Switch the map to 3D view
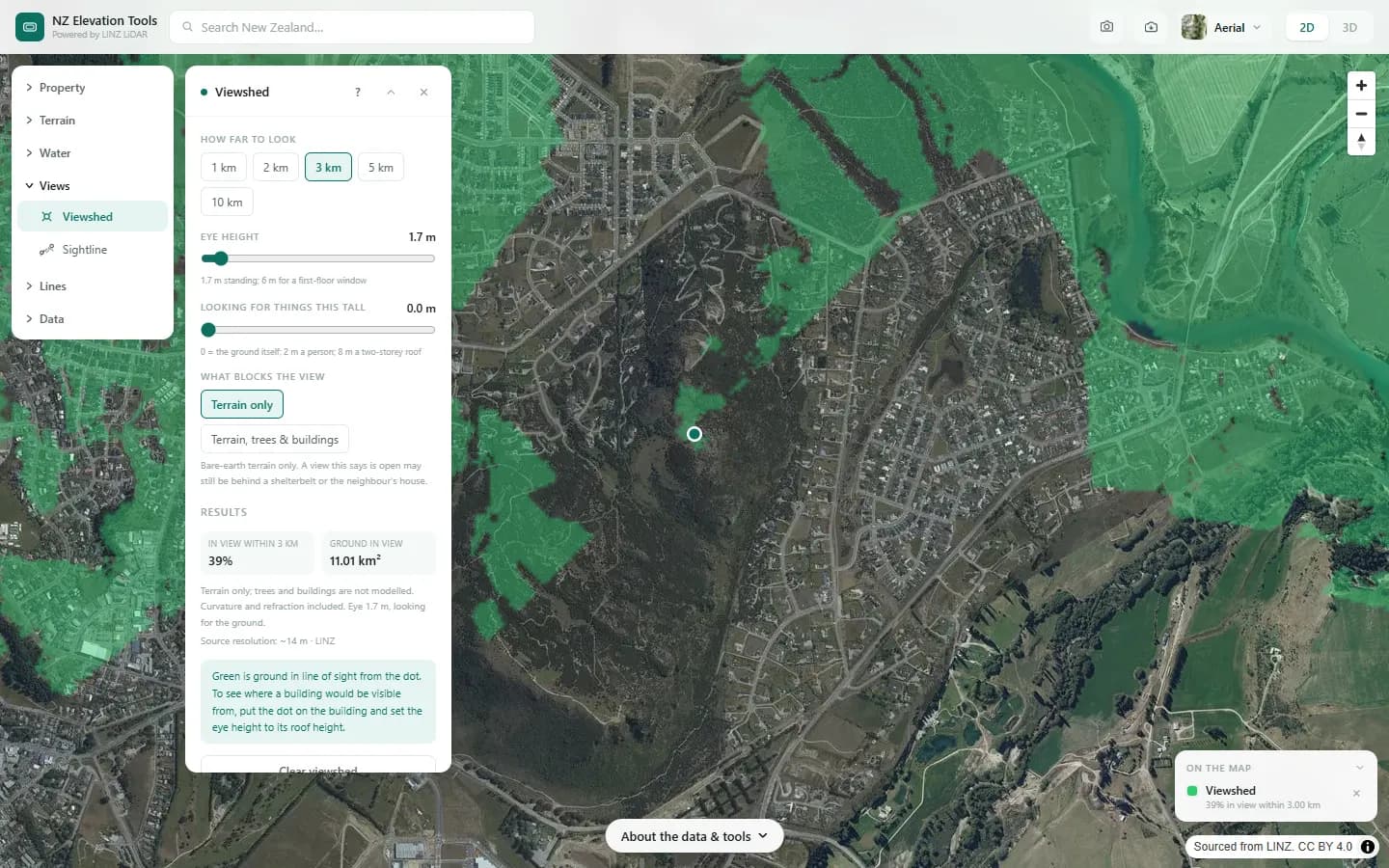This screenshot has height=868, width=1389. point(1349,27)
